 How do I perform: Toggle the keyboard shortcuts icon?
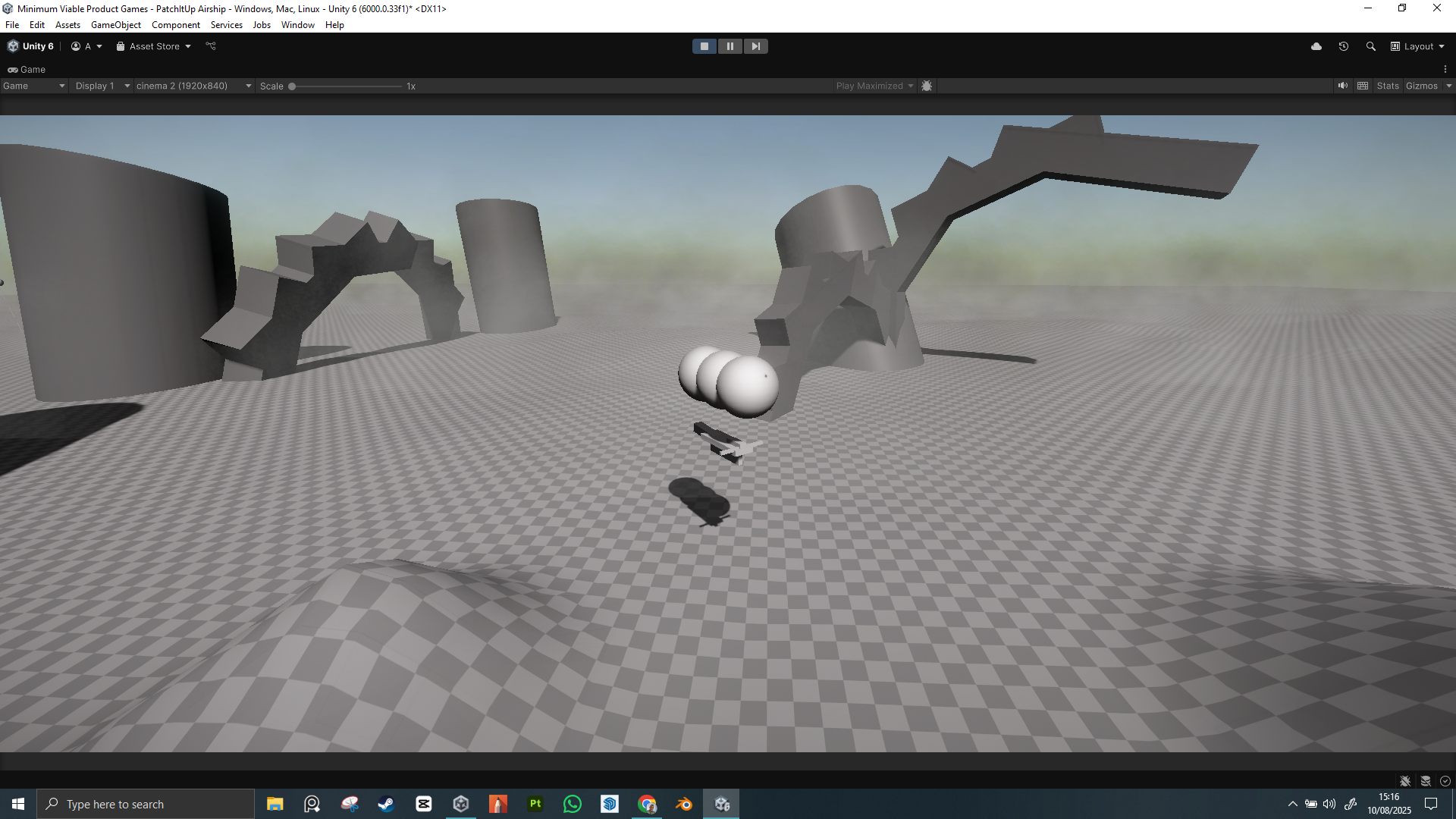point(1363,86)
